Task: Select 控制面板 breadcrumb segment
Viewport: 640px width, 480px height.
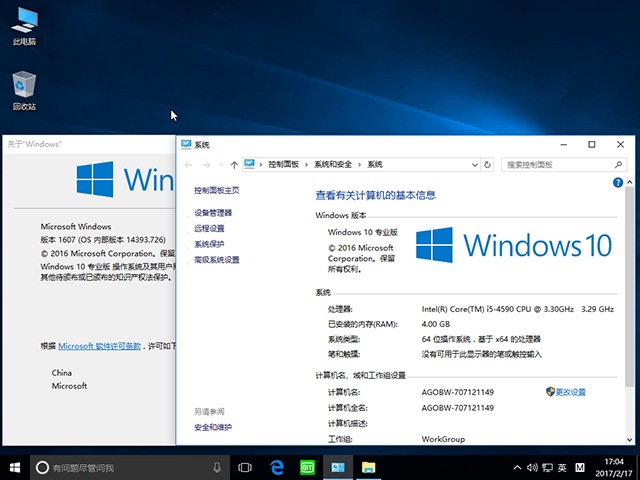Action: click(x=283, y=164)
